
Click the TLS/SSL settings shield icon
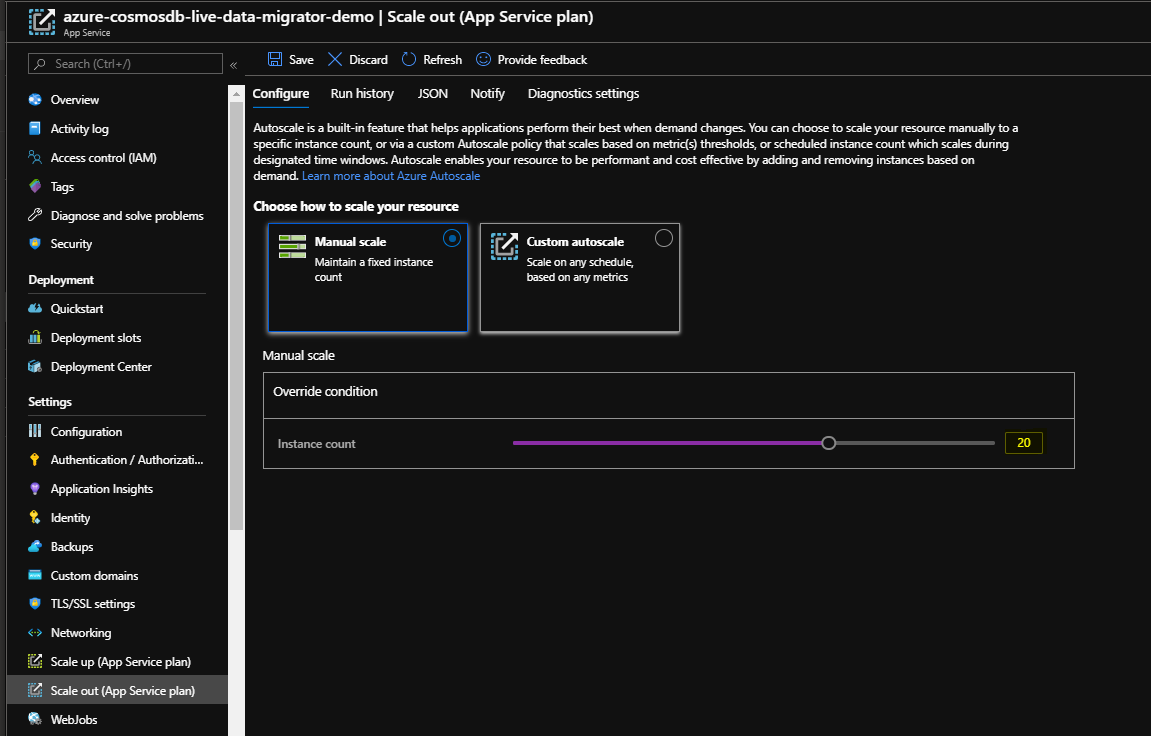click(x=35, y=603)
